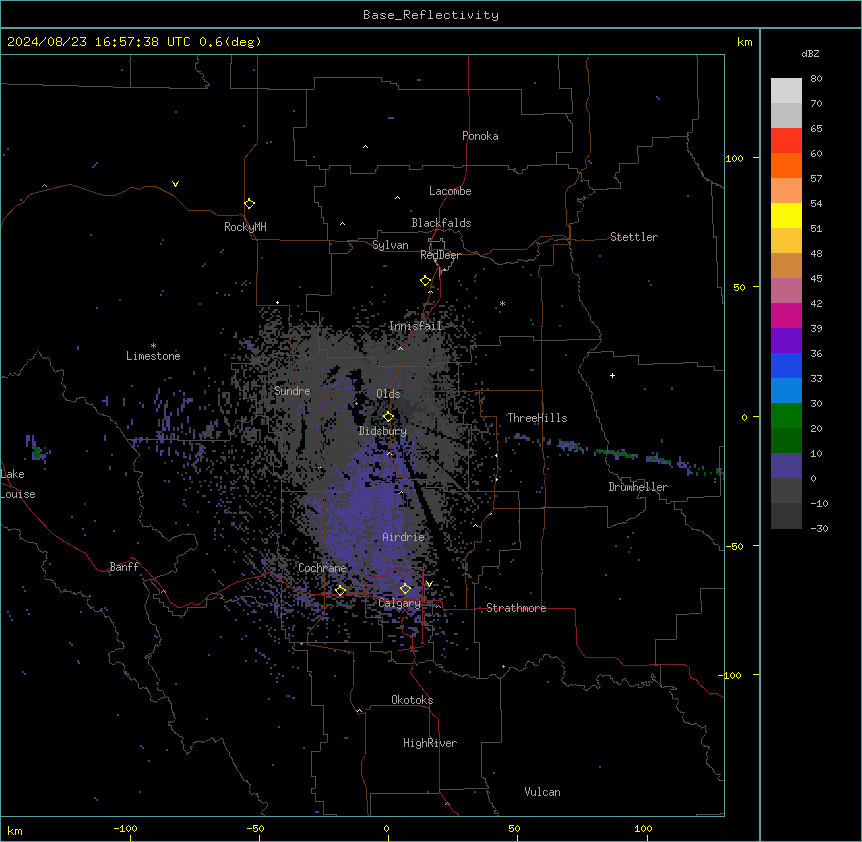Click the RedDeer city label
862x842 pixels.
[x=440, y=255]
